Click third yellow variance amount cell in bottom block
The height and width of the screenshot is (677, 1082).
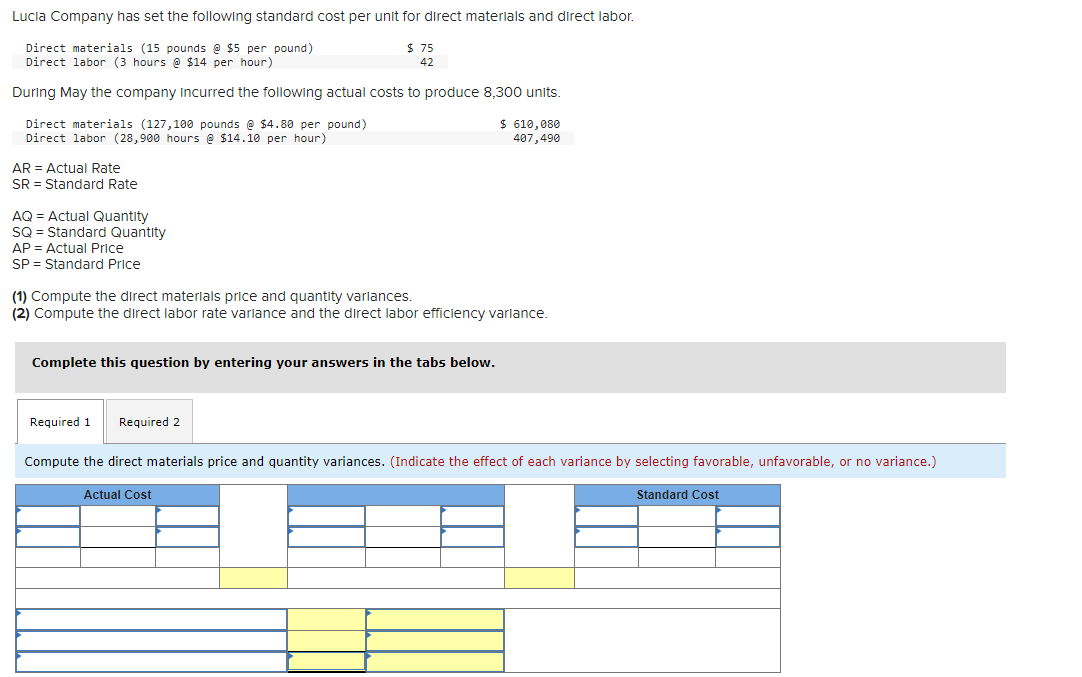(326, 662)
